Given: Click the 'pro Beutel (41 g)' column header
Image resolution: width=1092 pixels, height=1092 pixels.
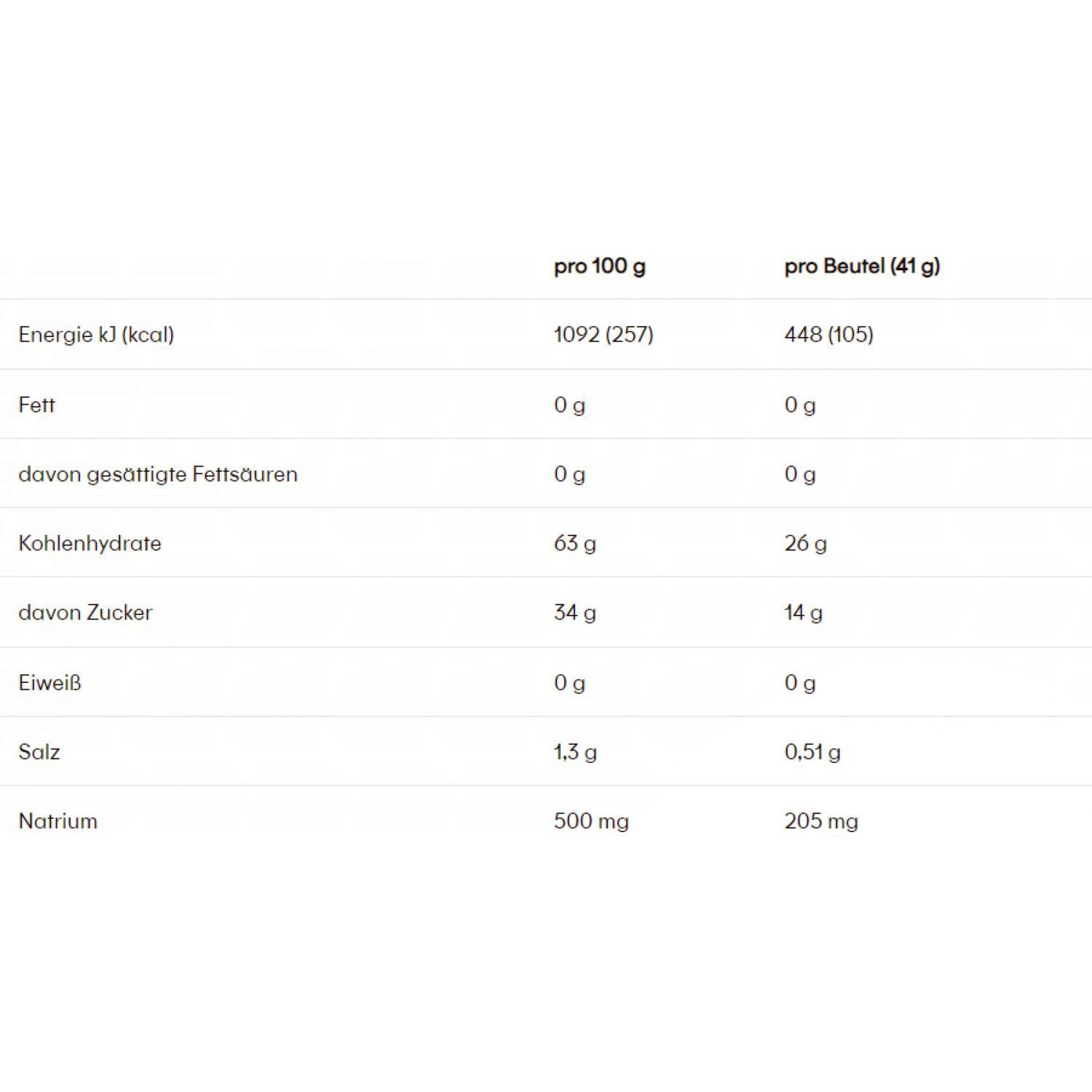Looking at the screenshot, I should (x=862, y=266).
